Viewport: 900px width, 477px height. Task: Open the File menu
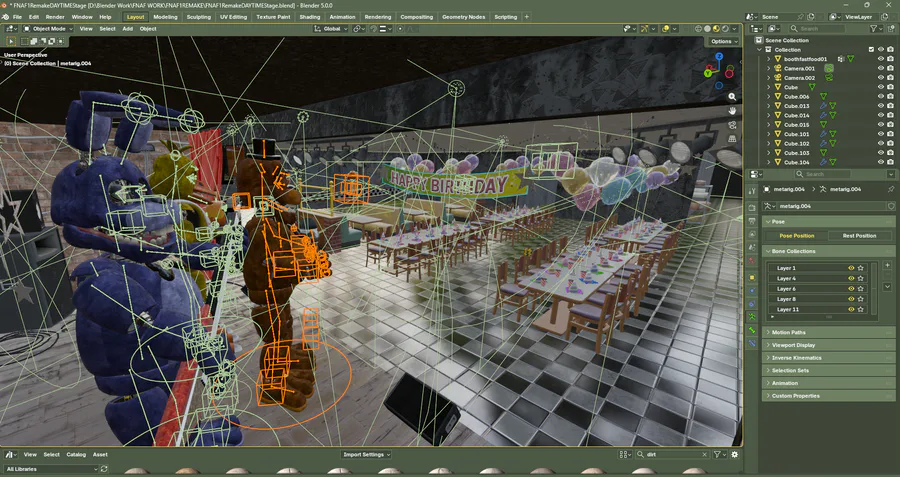[x=17, y=17]
